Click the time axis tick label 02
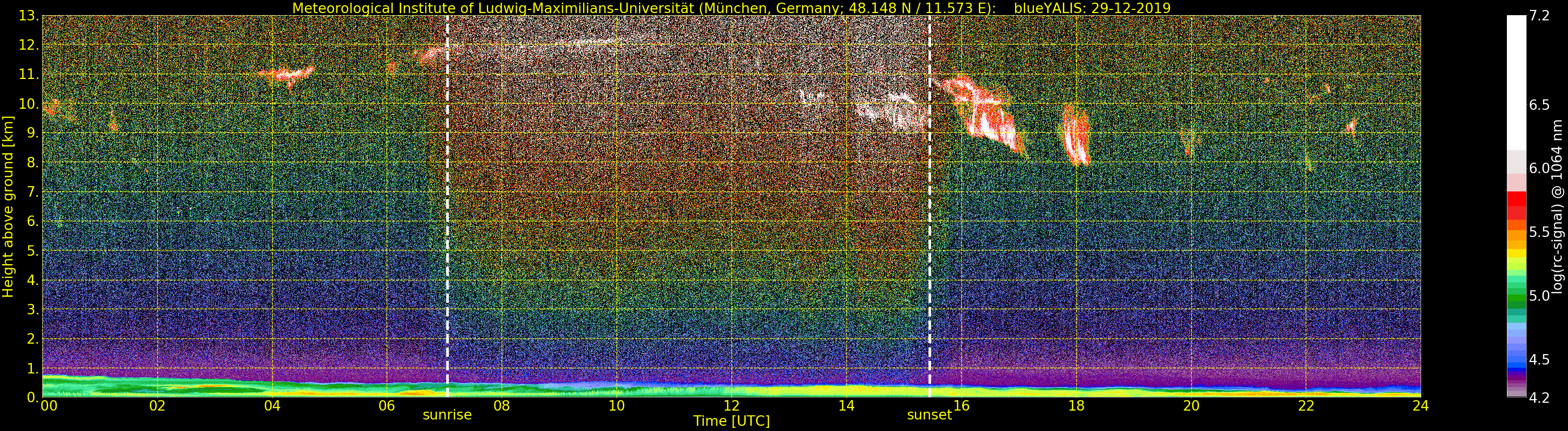 click(157, 406)
